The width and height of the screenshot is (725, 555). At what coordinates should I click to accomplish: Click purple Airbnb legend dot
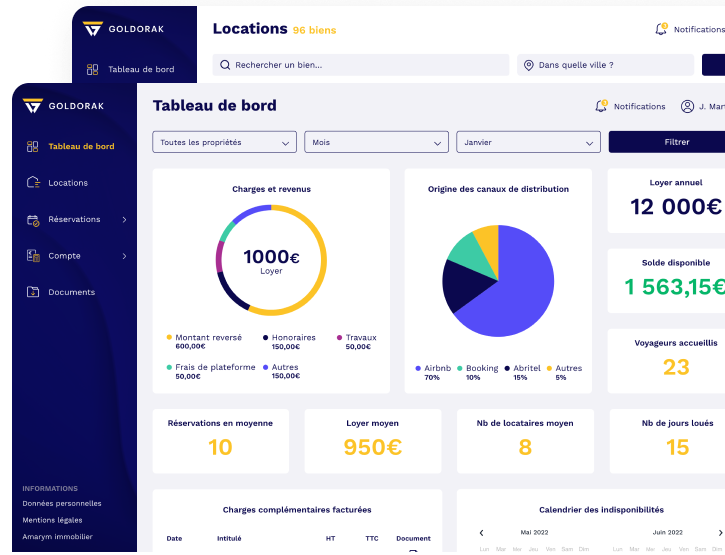tap(418, 368)
